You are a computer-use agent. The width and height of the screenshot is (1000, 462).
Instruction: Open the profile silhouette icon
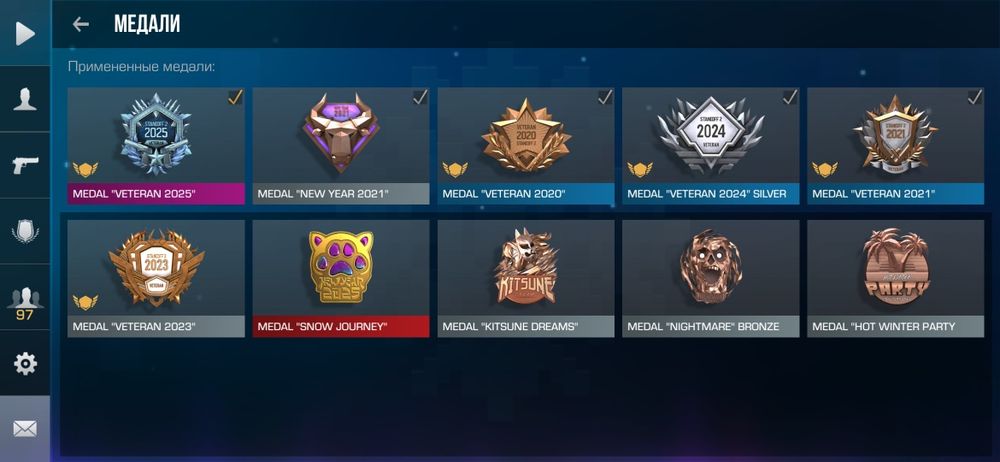pos(25,99)
